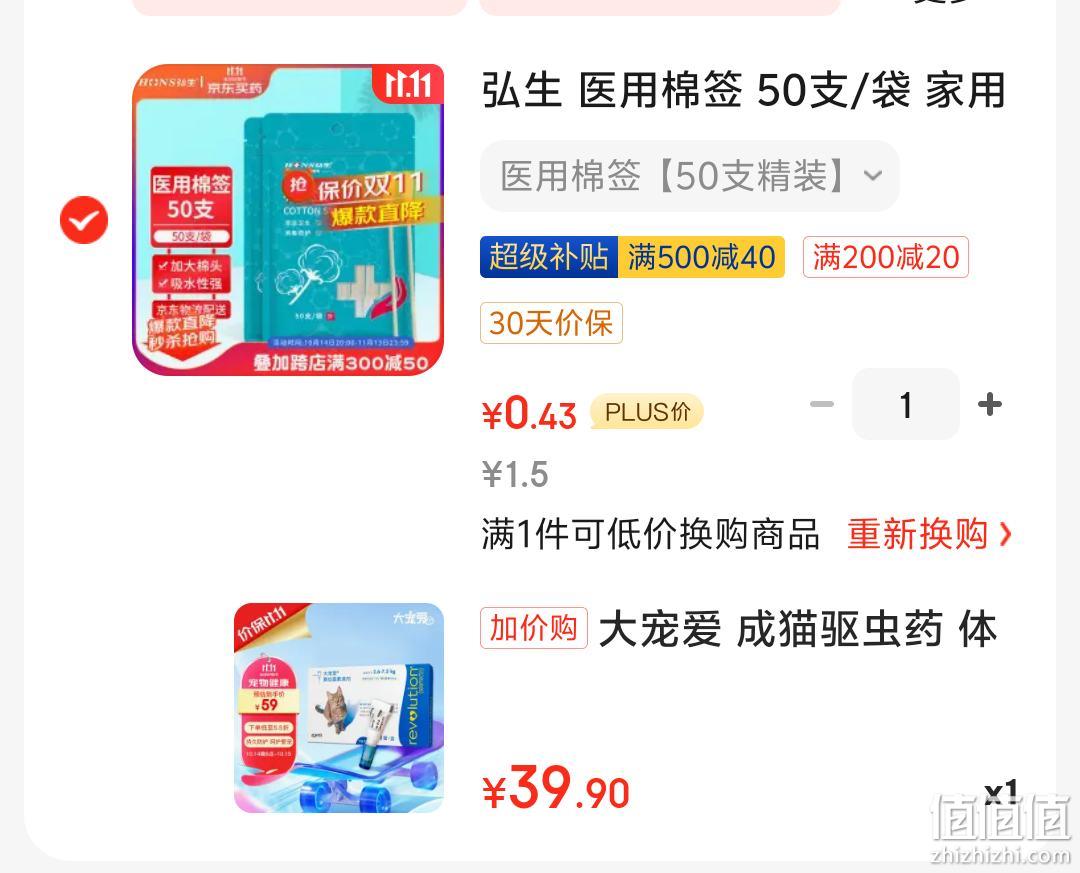The width and height of the screenshot is (1080, 873).
Task: Tap the 超级补贴 满500减40 promotion tag
Action: (632, 257)
